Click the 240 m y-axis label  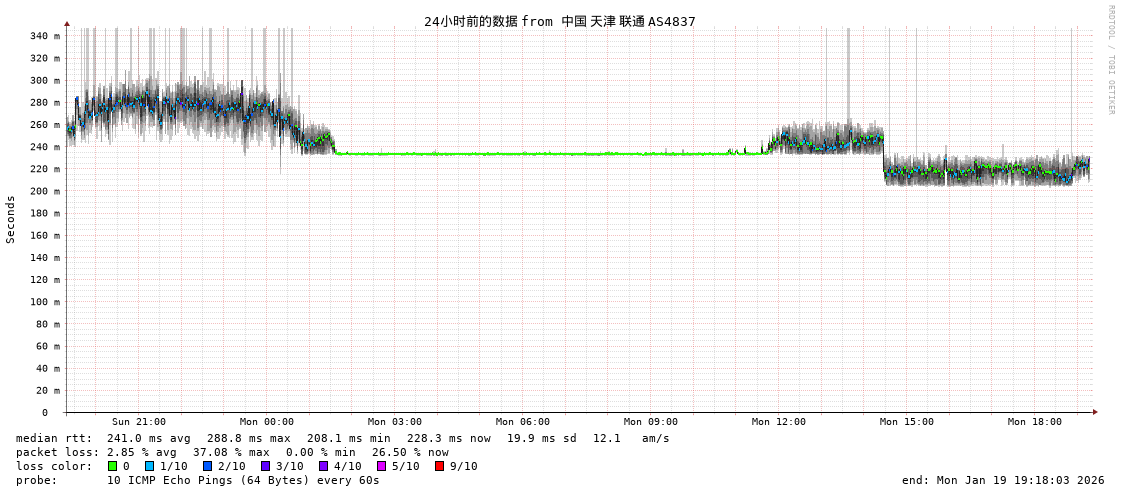coord(45,147)
